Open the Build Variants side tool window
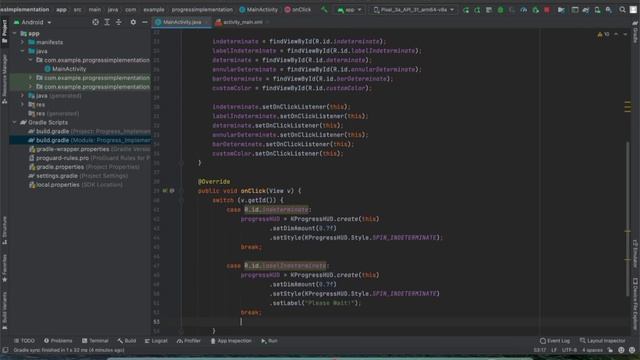The image size is (640, 360). point(4,311)
